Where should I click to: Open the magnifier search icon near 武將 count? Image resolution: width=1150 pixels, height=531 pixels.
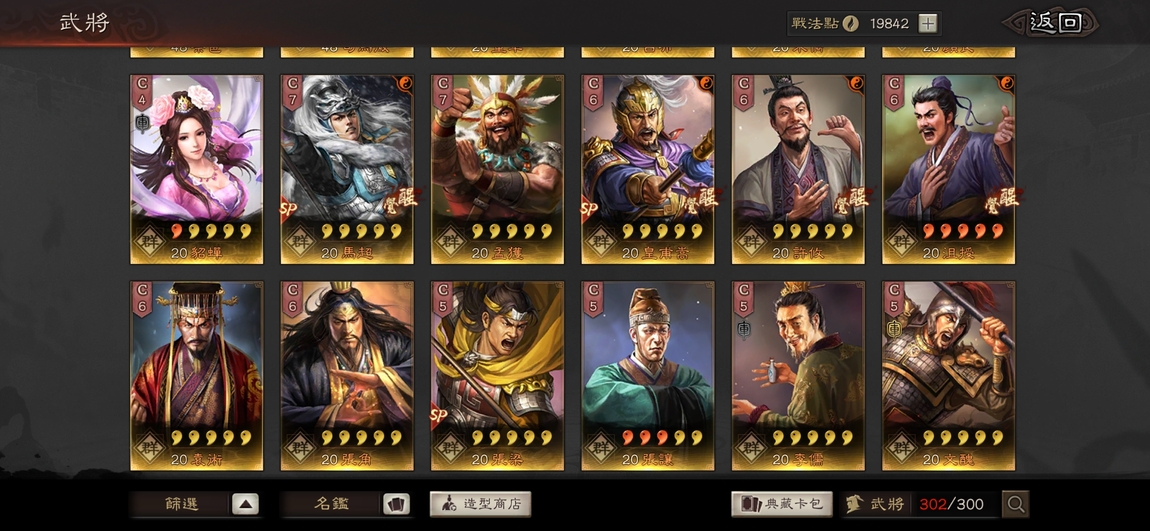click(x=1016, y=504)
